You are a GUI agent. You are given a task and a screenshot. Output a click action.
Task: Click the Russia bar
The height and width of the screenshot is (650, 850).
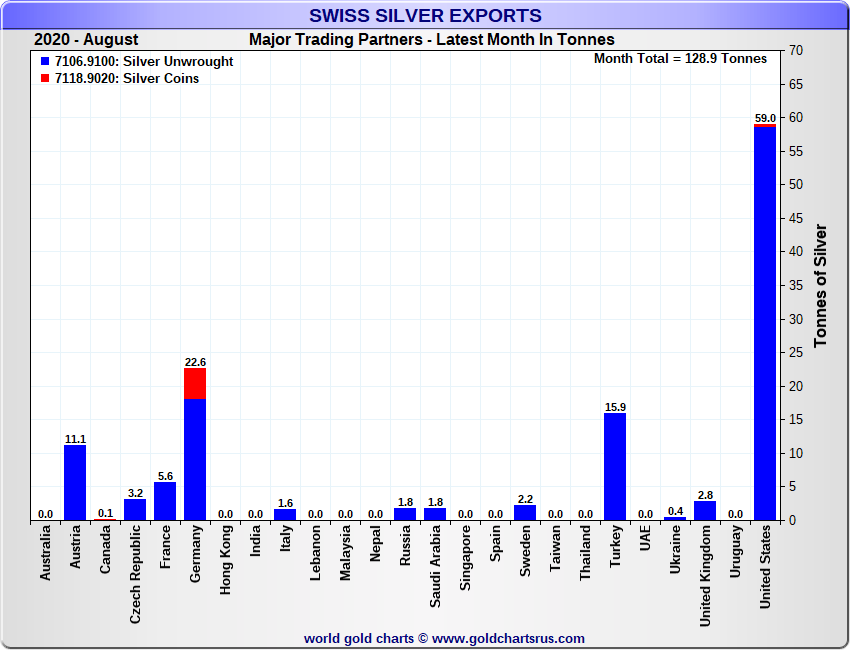[x=405, y=514]
